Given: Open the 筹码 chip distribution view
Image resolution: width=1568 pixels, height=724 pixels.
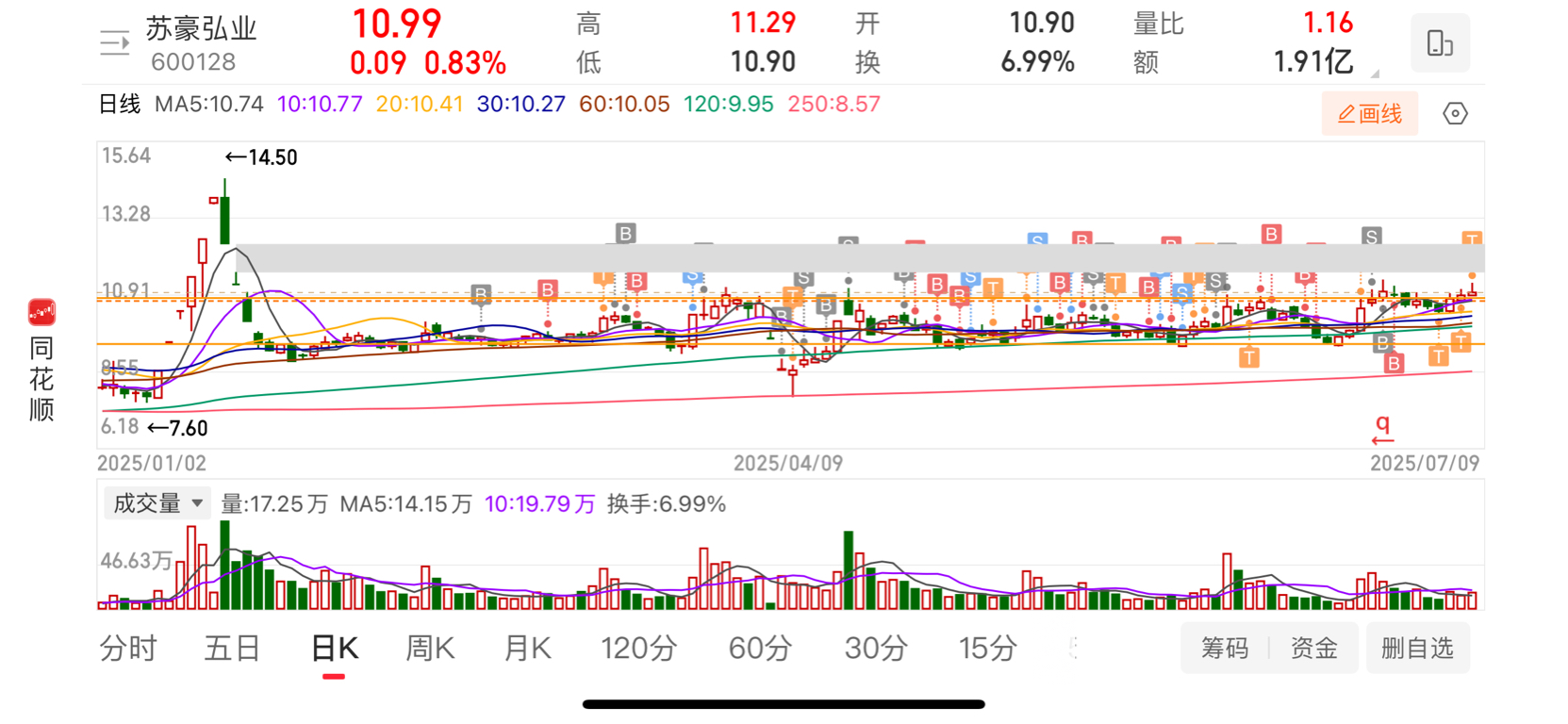Looking at the screenshot, I should click(1225, 649).
